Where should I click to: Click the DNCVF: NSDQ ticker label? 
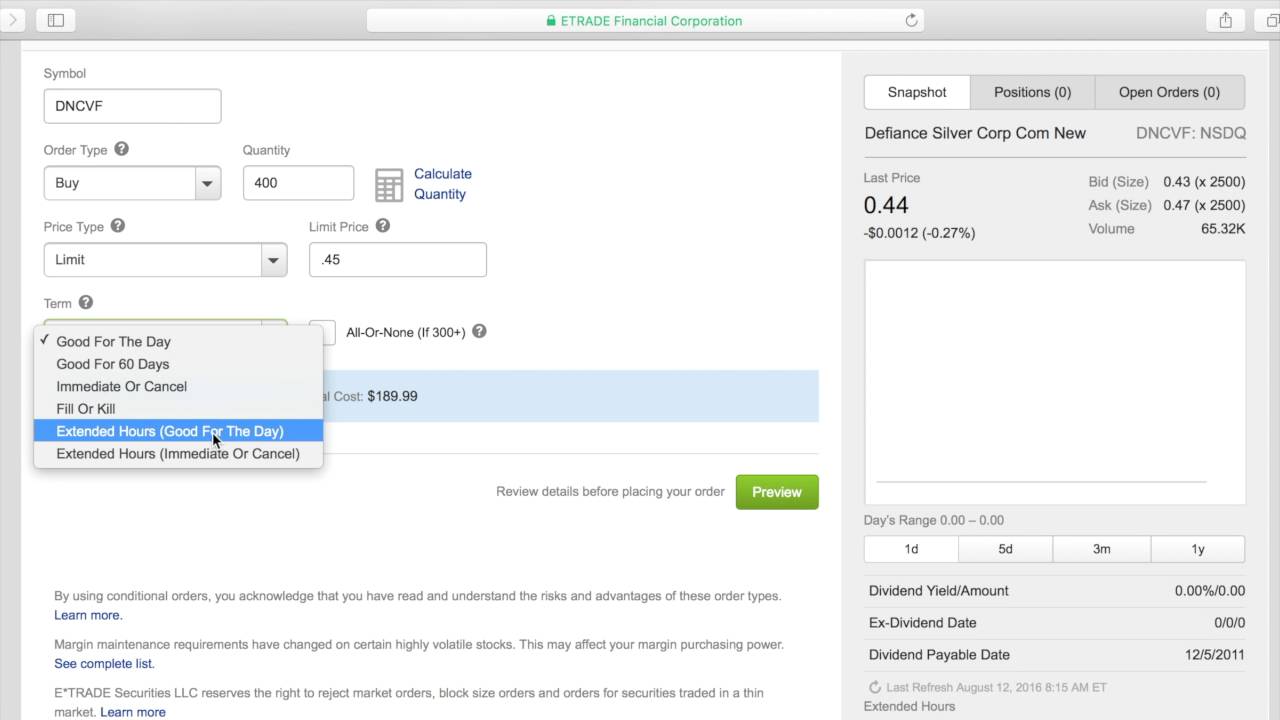tap(1191, 133)
